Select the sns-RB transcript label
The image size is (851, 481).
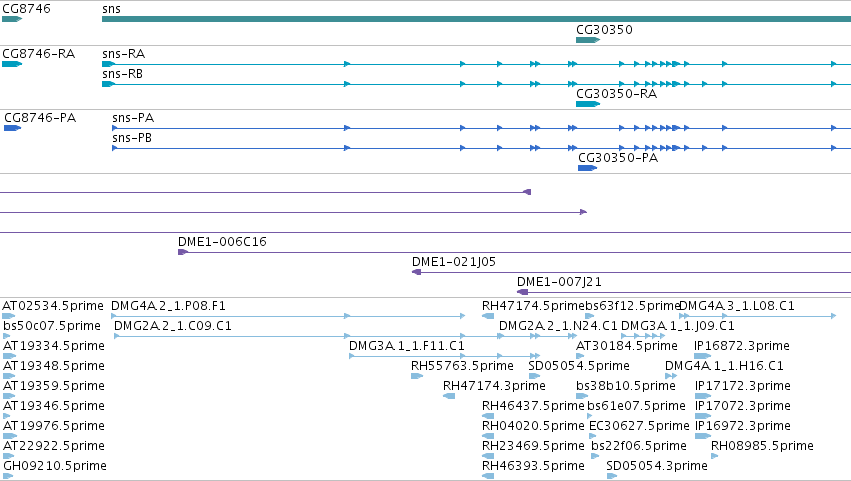[123, 74]
